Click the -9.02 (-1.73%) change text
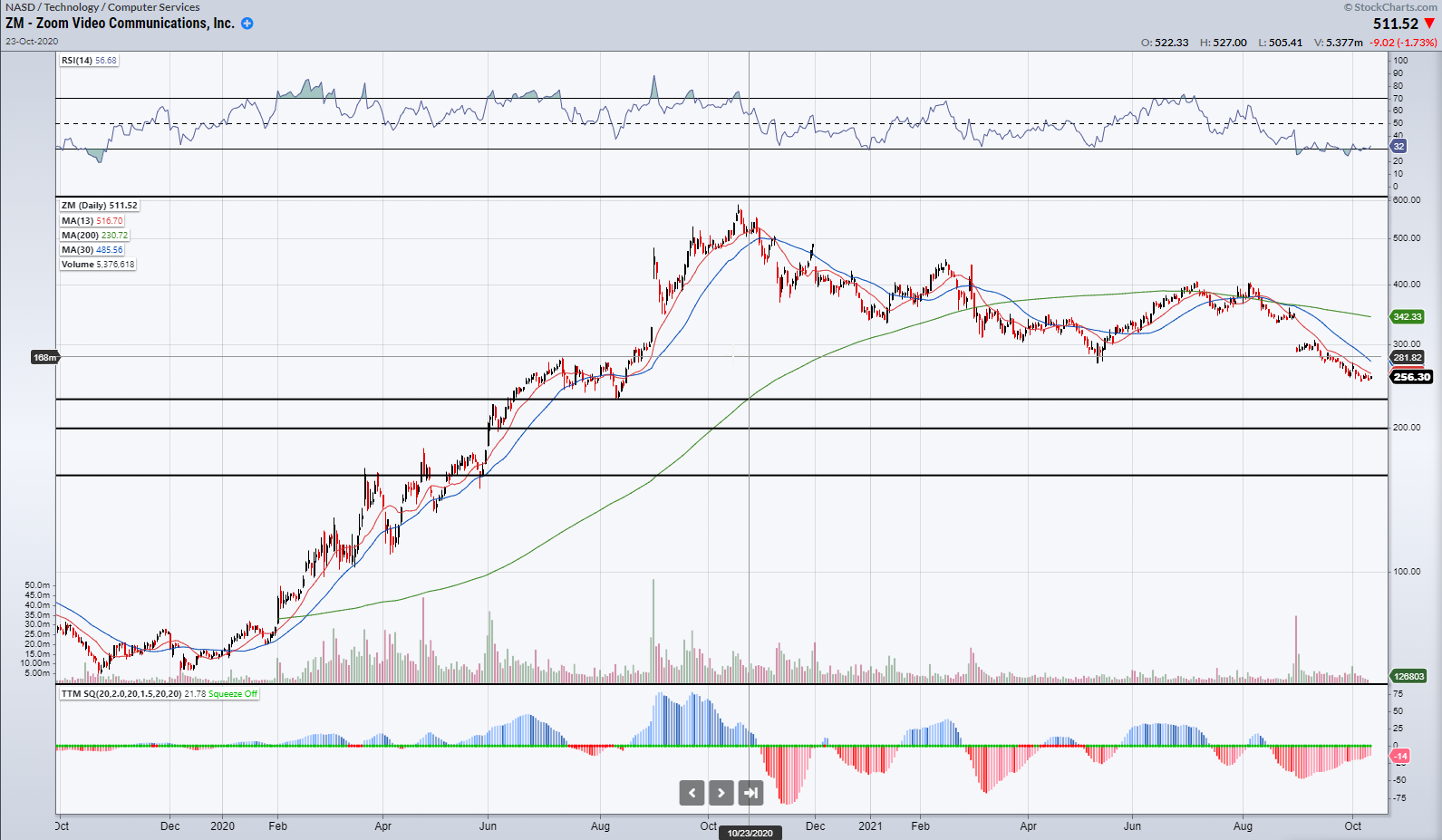This screenshot has width=1442, height=840. (1403, 43)
